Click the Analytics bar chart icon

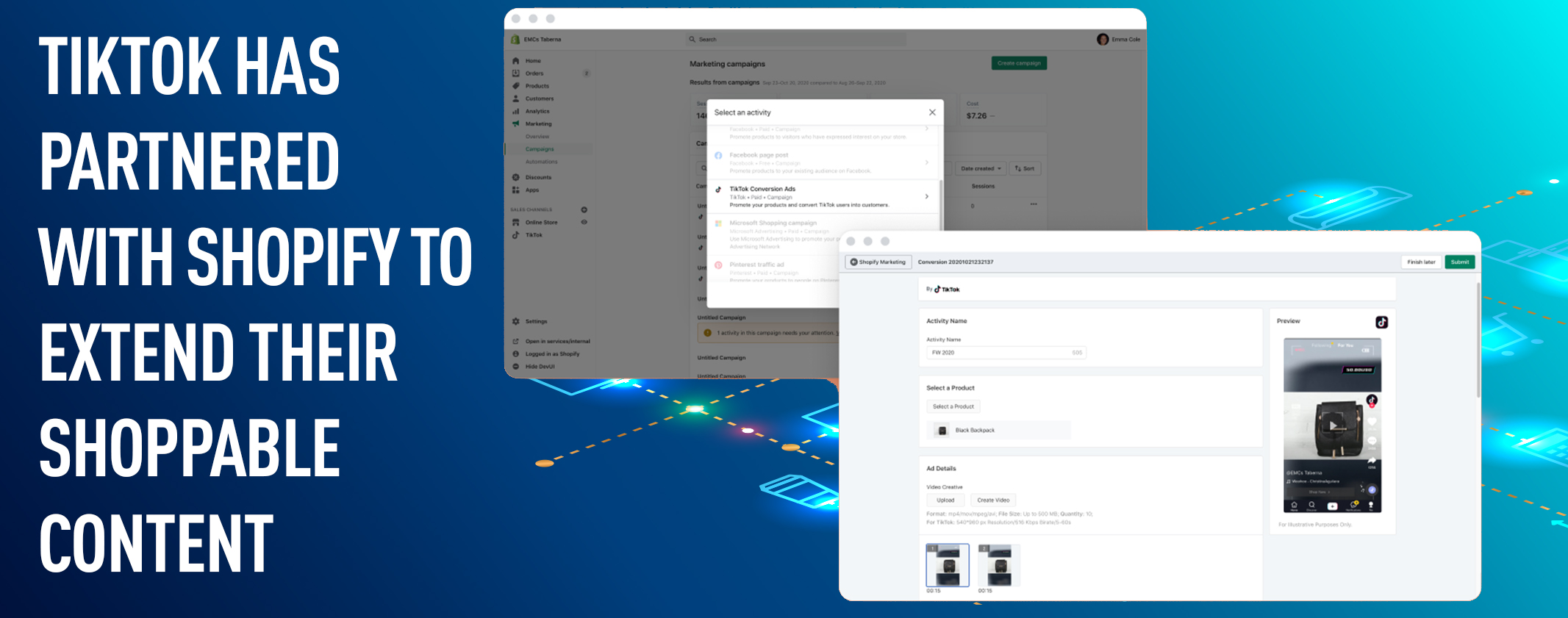[516, 111]
